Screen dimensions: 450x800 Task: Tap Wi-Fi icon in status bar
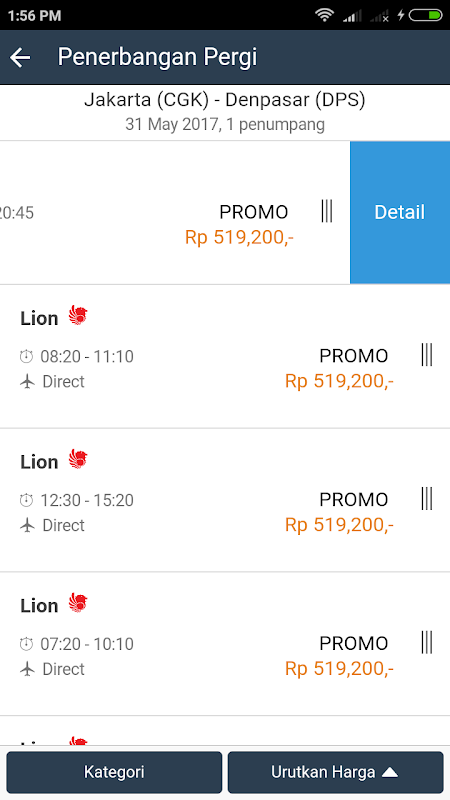coord(324,15)
